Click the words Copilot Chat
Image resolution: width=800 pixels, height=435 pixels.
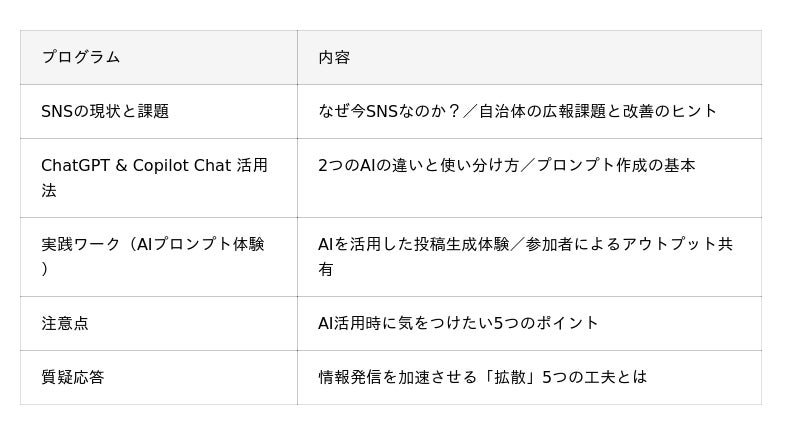tap(182, 165)
